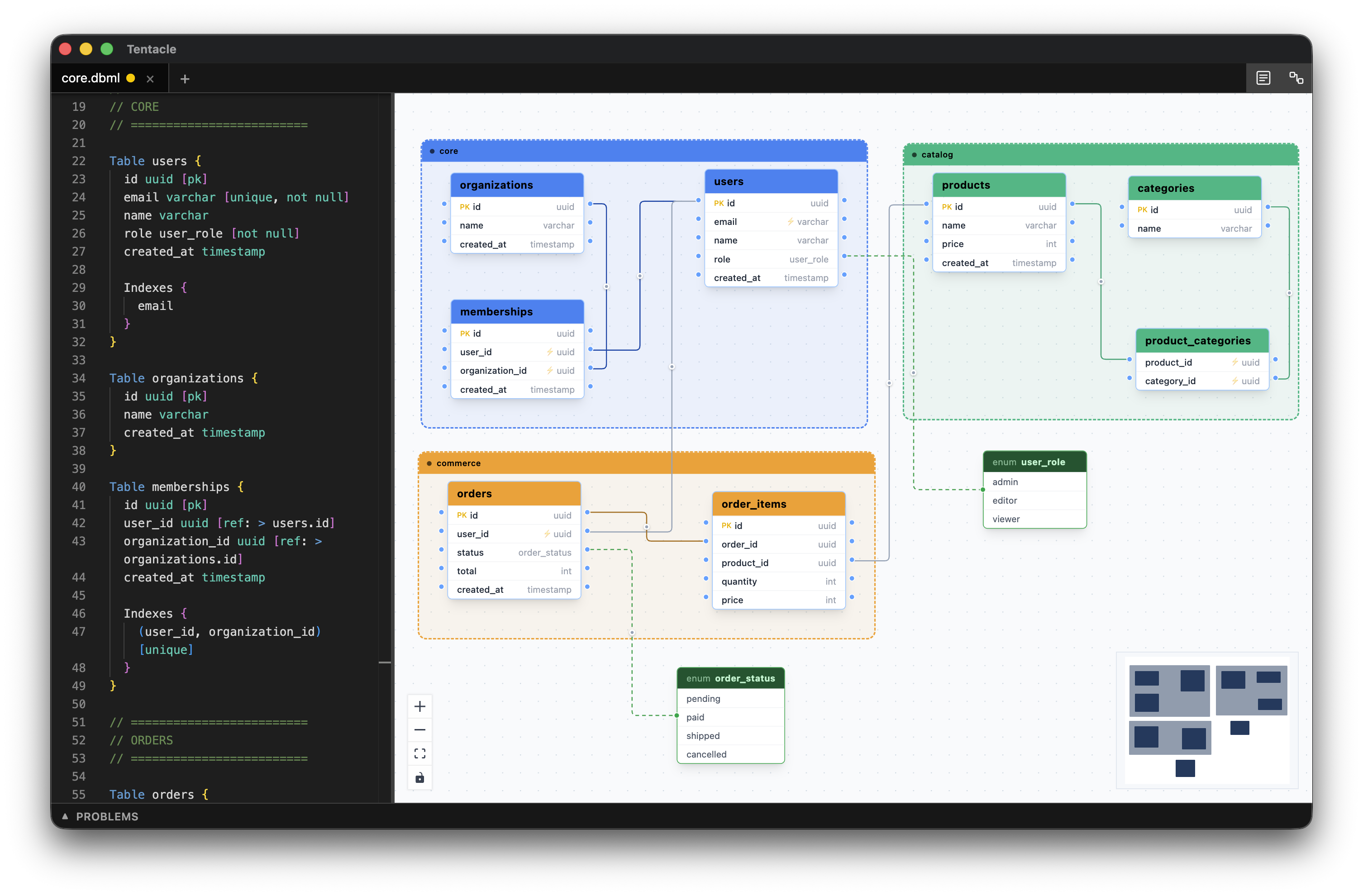Close the core.dbml tab
1363x896 pixels.
(x=150, y=78)
